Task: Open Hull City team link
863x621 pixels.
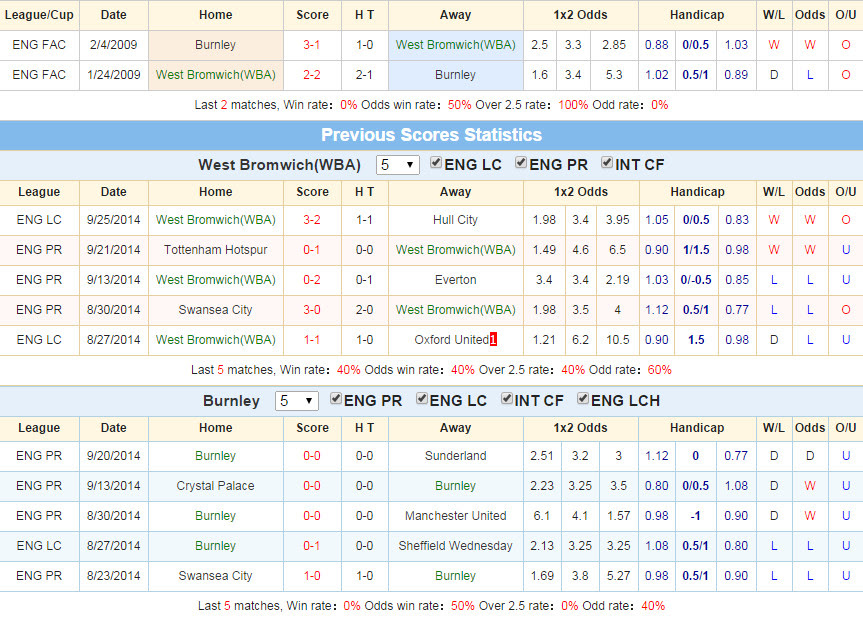Action: click(455, 220)
